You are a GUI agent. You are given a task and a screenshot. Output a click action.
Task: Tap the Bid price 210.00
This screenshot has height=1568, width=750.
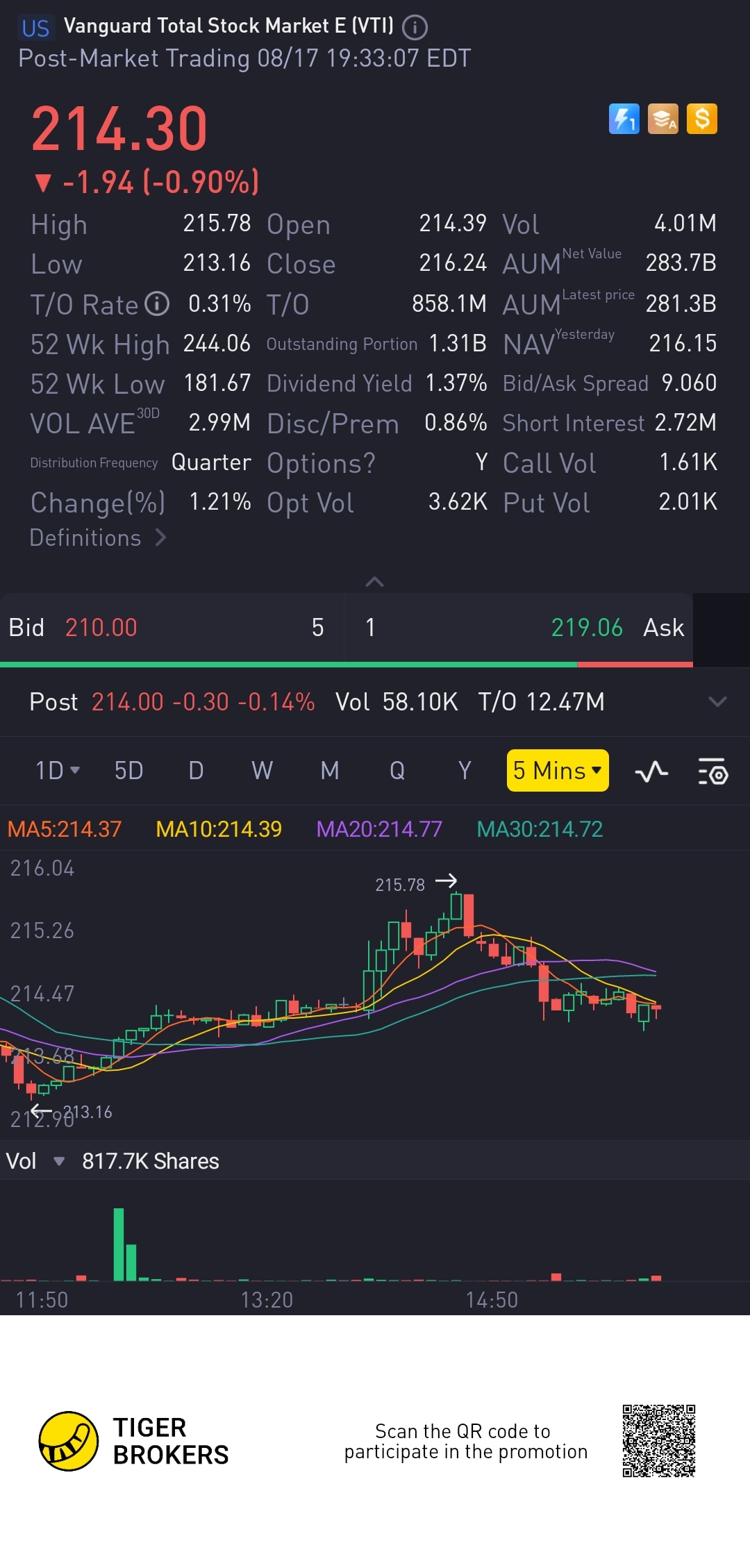(101, 628)
